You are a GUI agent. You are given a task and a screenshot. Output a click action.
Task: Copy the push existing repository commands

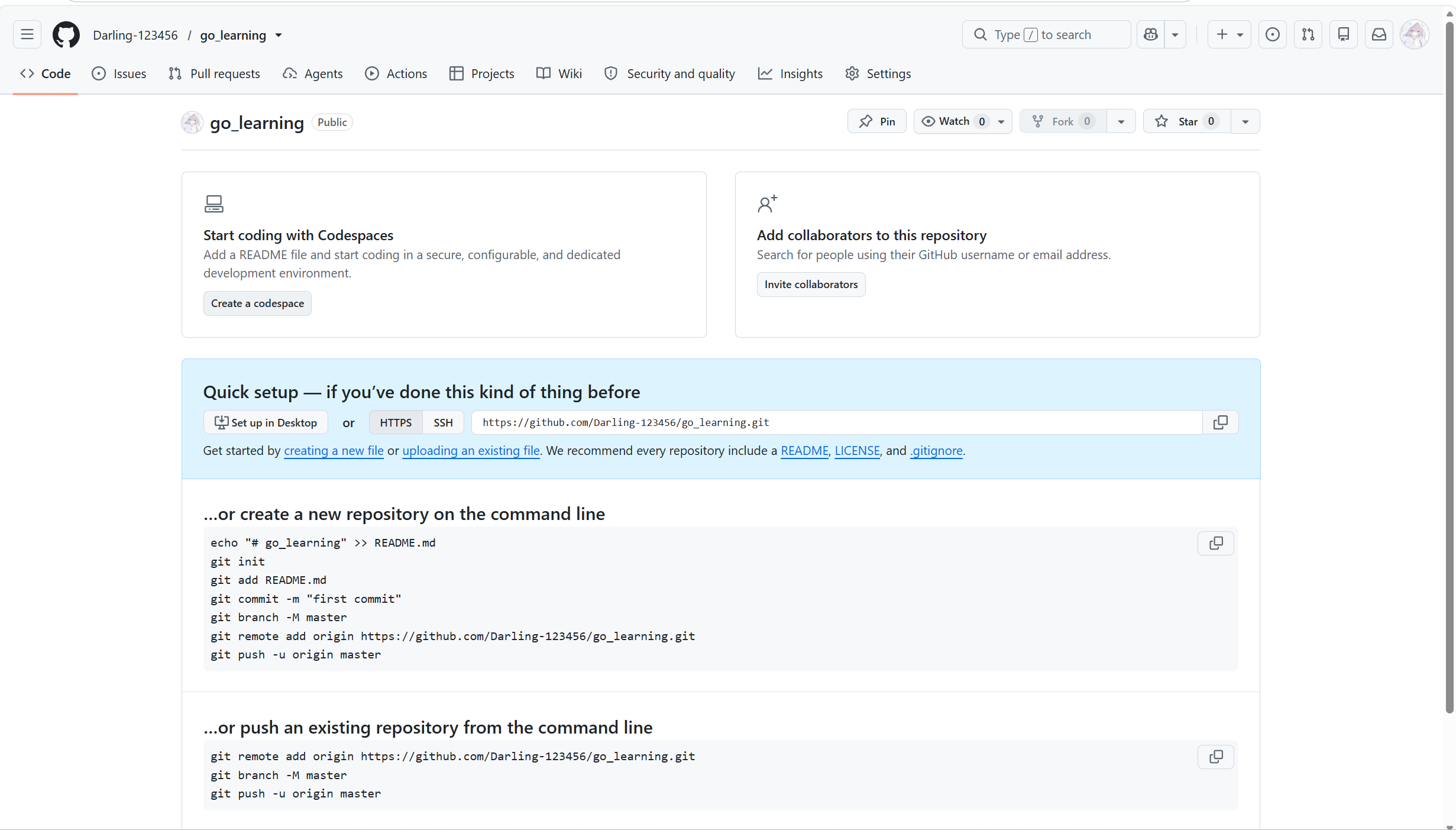[1216, 757]
